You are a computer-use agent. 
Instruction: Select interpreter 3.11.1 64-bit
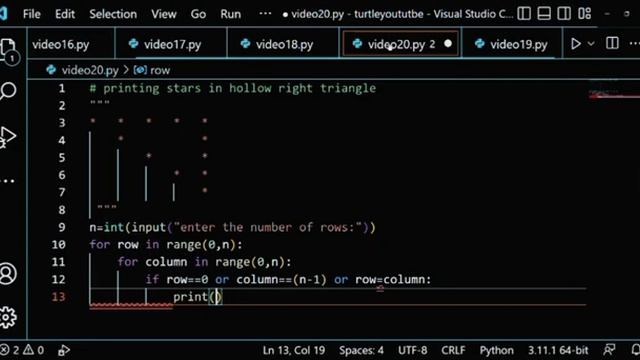point(558,350)
